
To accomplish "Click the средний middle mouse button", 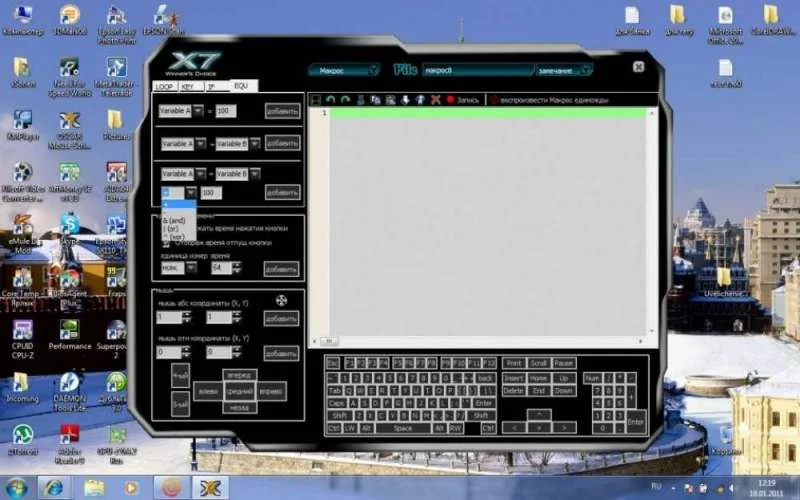I will tap(240, 391).
